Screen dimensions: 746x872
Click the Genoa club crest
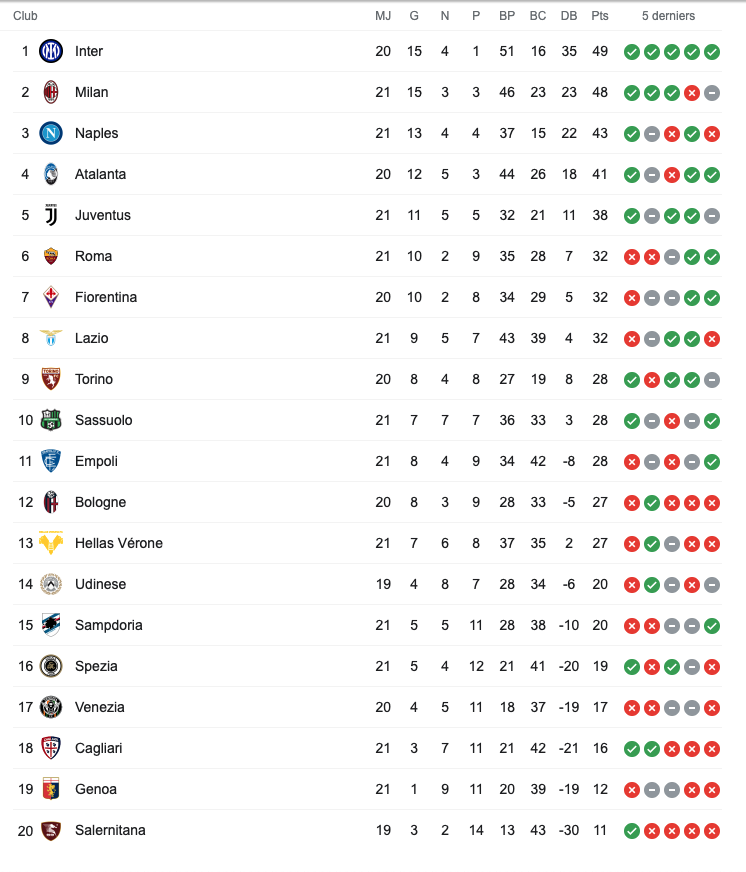(51, 789)
